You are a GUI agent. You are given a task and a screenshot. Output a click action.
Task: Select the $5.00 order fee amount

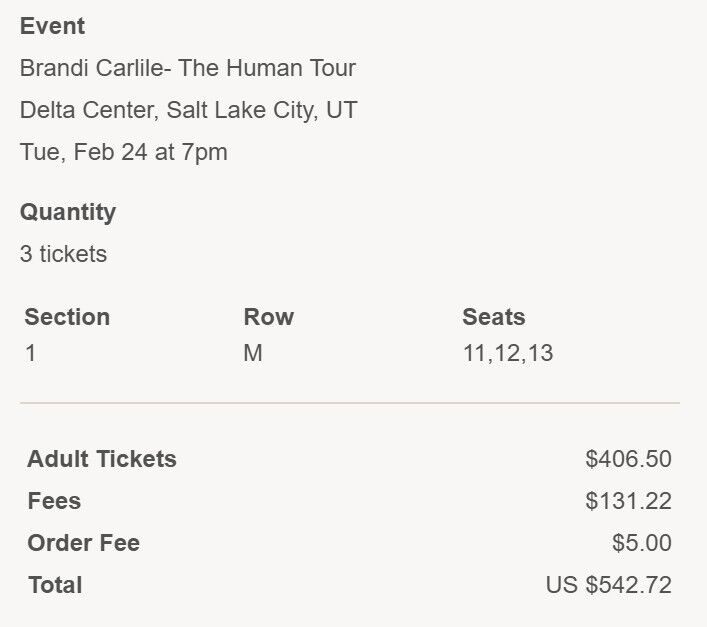click(x=641, y=543)
